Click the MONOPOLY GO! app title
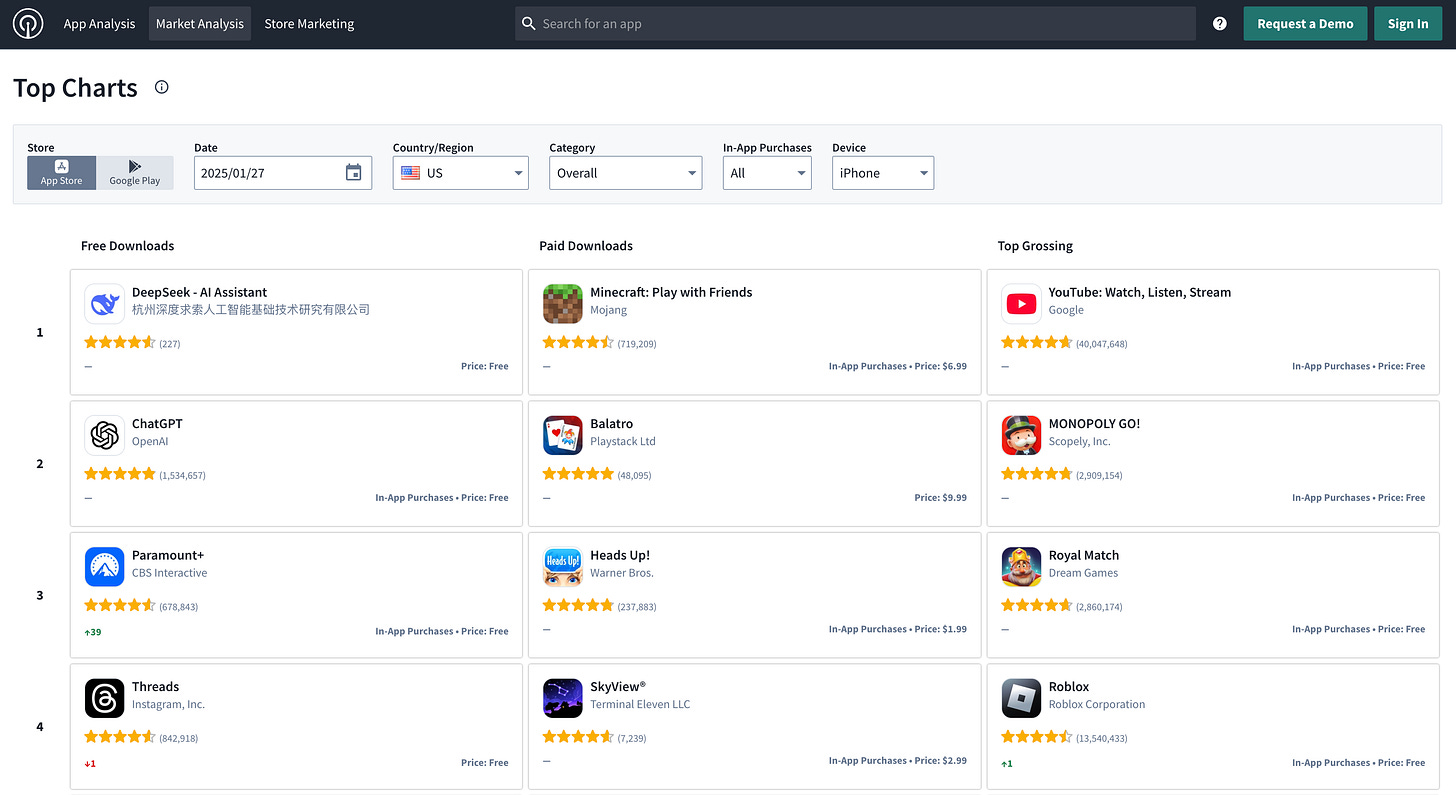 click(x=1094, y=424)
